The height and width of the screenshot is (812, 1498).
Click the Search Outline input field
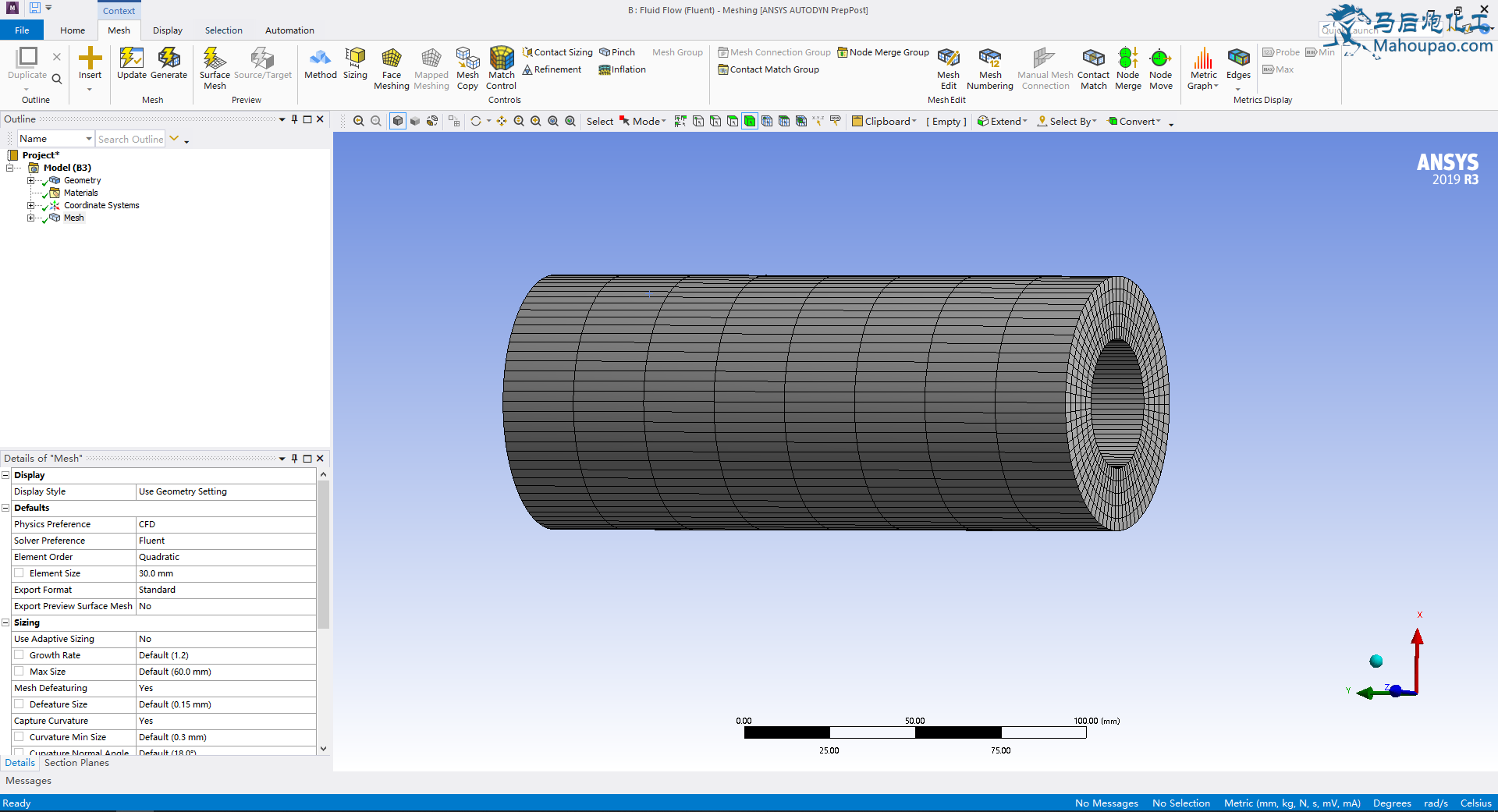[130, 139]
